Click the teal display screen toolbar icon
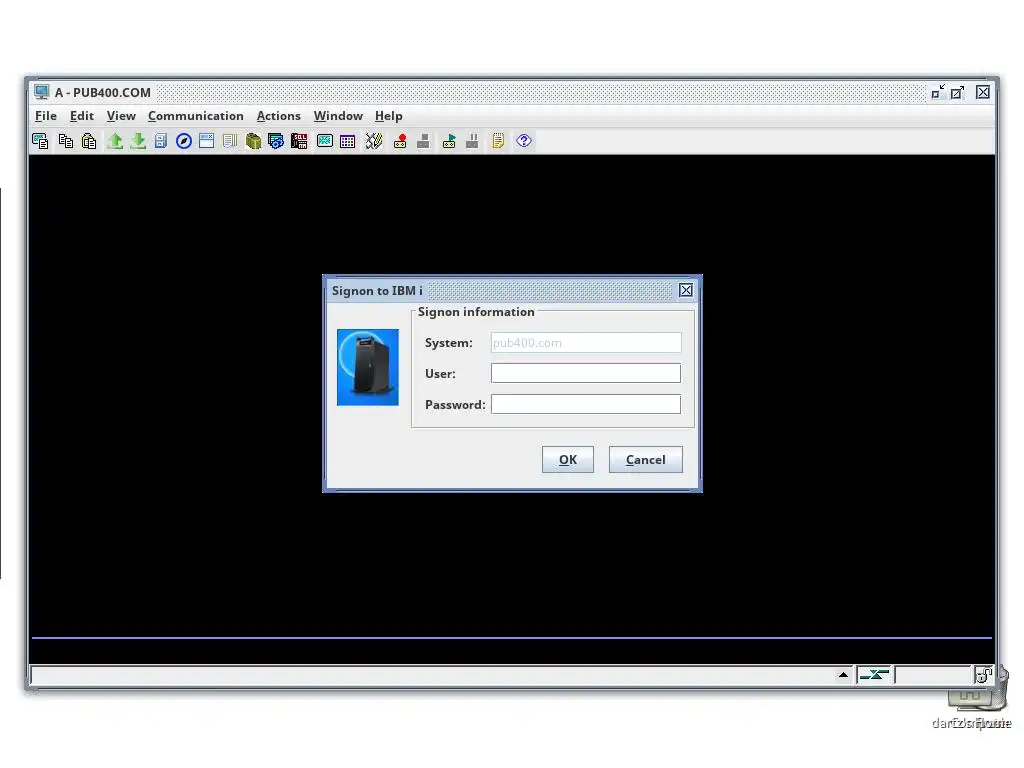Screen dimensions: 1024x768 click(x=325, y=141)
